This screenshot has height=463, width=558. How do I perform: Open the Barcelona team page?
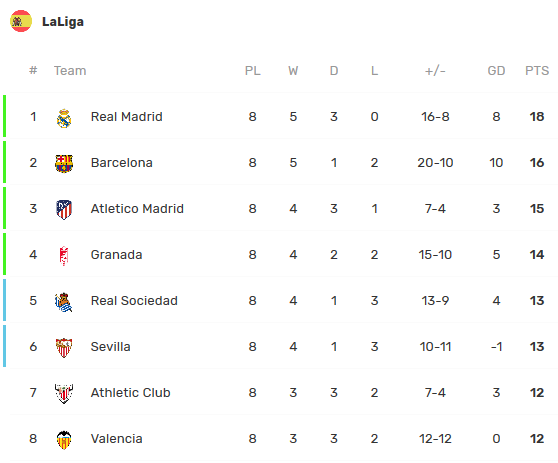point(122,163)
